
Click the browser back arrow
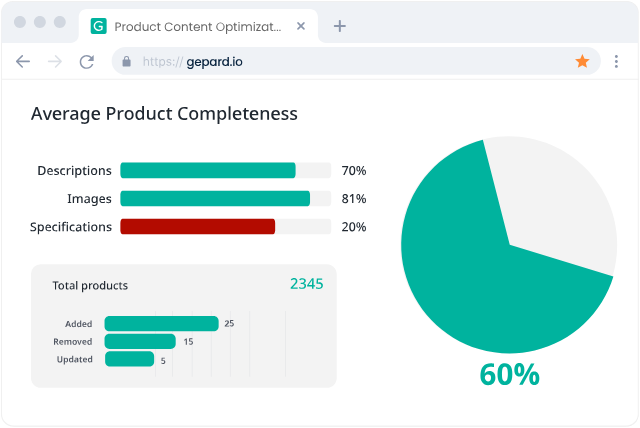pos(23,61)
